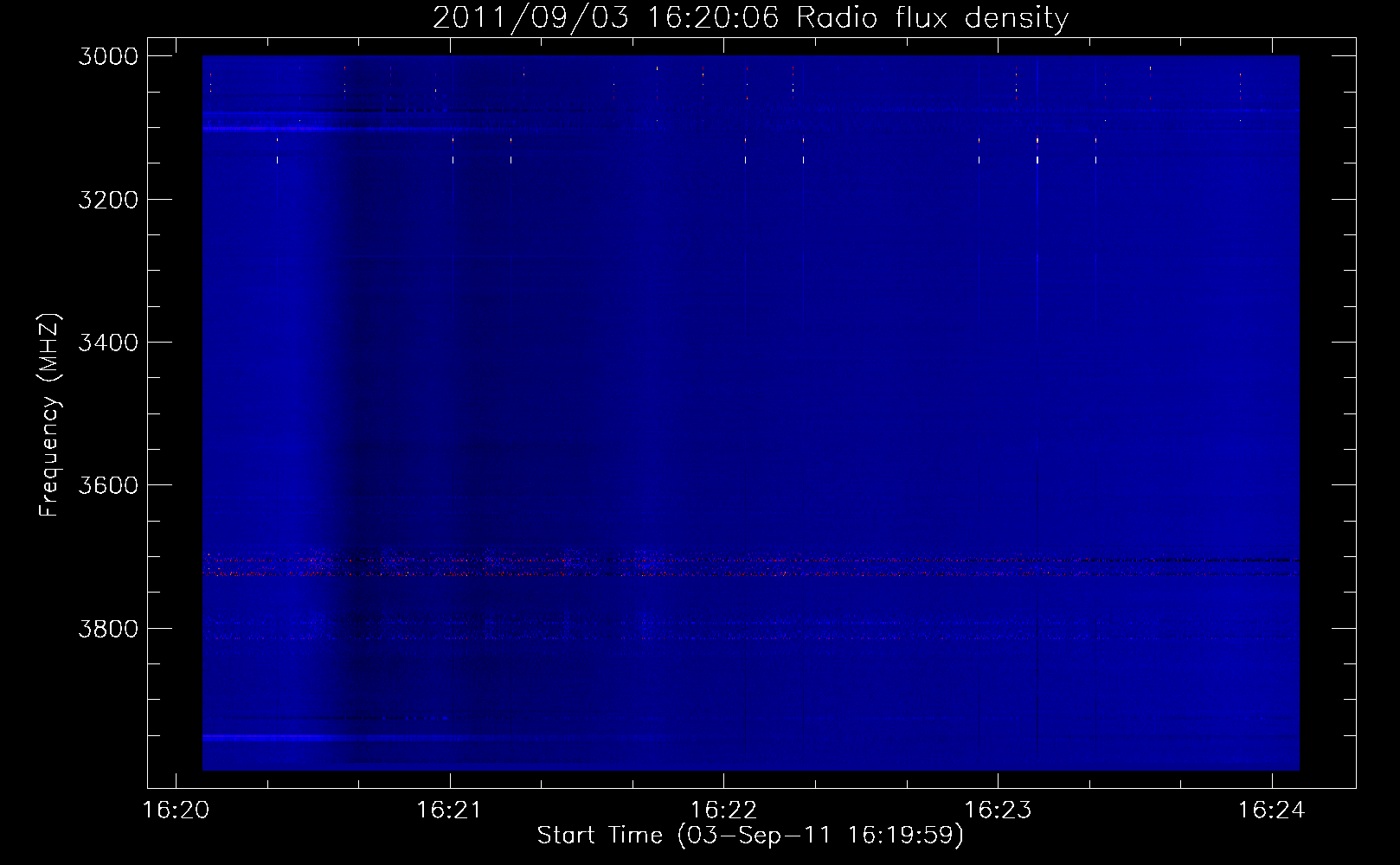The image size is (1400, 865).
Task: Click the 3800 frequency axis label
Action: [x=108, y=629]
